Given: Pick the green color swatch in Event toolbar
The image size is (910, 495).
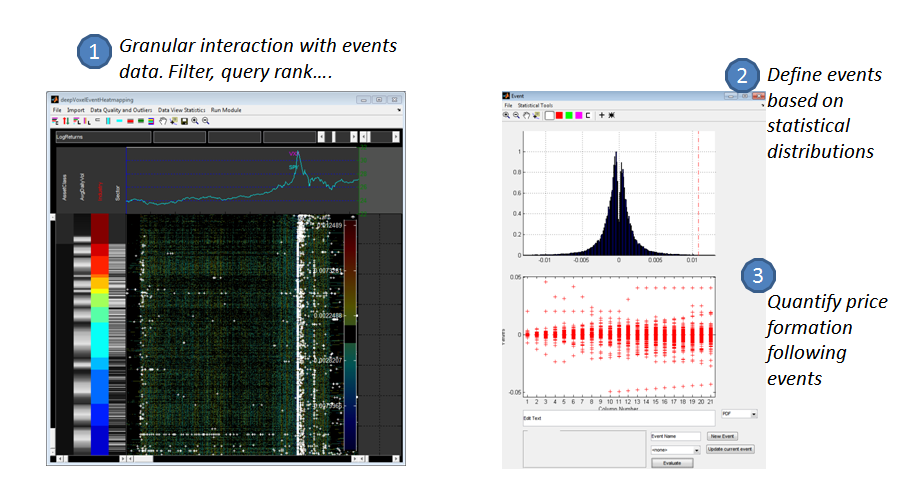Looking at the screenshot, I should coord(569,115).
